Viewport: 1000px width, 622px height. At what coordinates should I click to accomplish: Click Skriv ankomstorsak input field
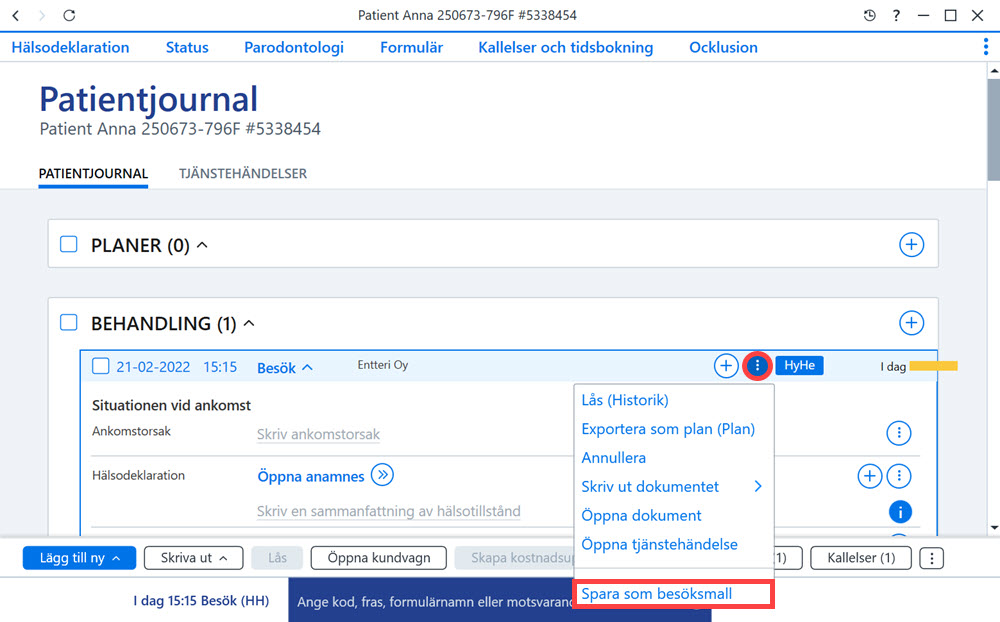[x=318, y=434]
